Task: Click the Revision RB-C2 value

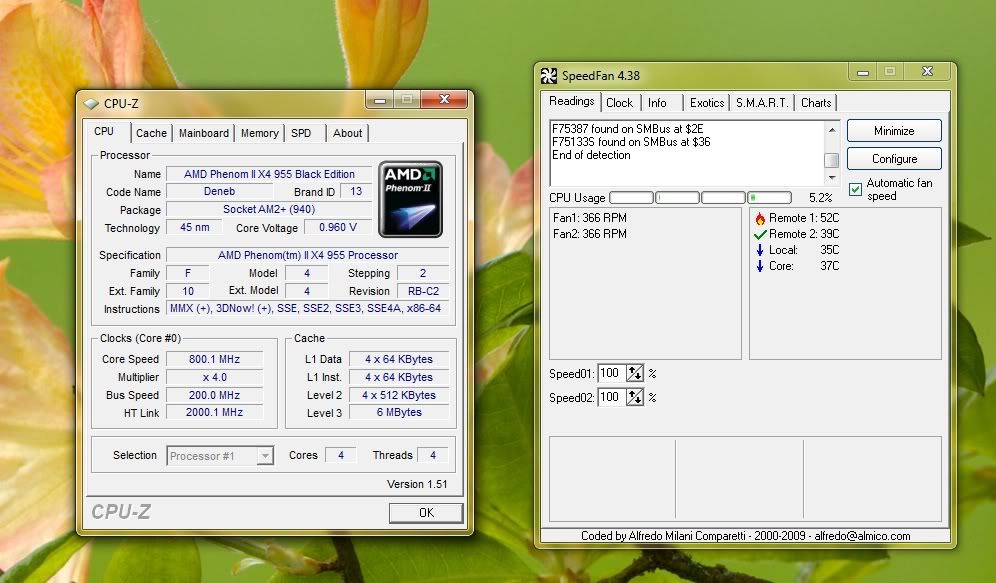Action: (423, 291)
